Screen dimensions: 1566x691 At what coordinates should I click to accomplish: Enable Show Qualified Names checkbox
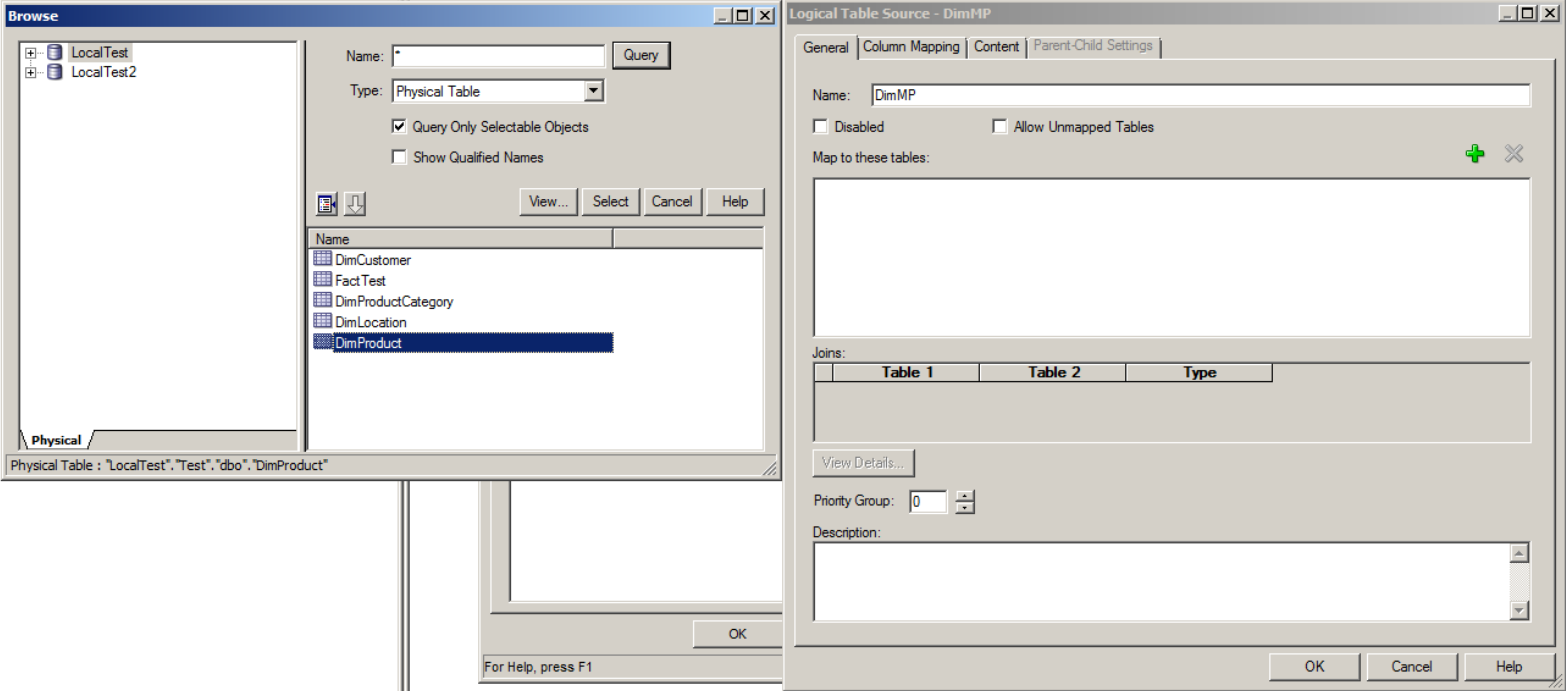point(400,157)
